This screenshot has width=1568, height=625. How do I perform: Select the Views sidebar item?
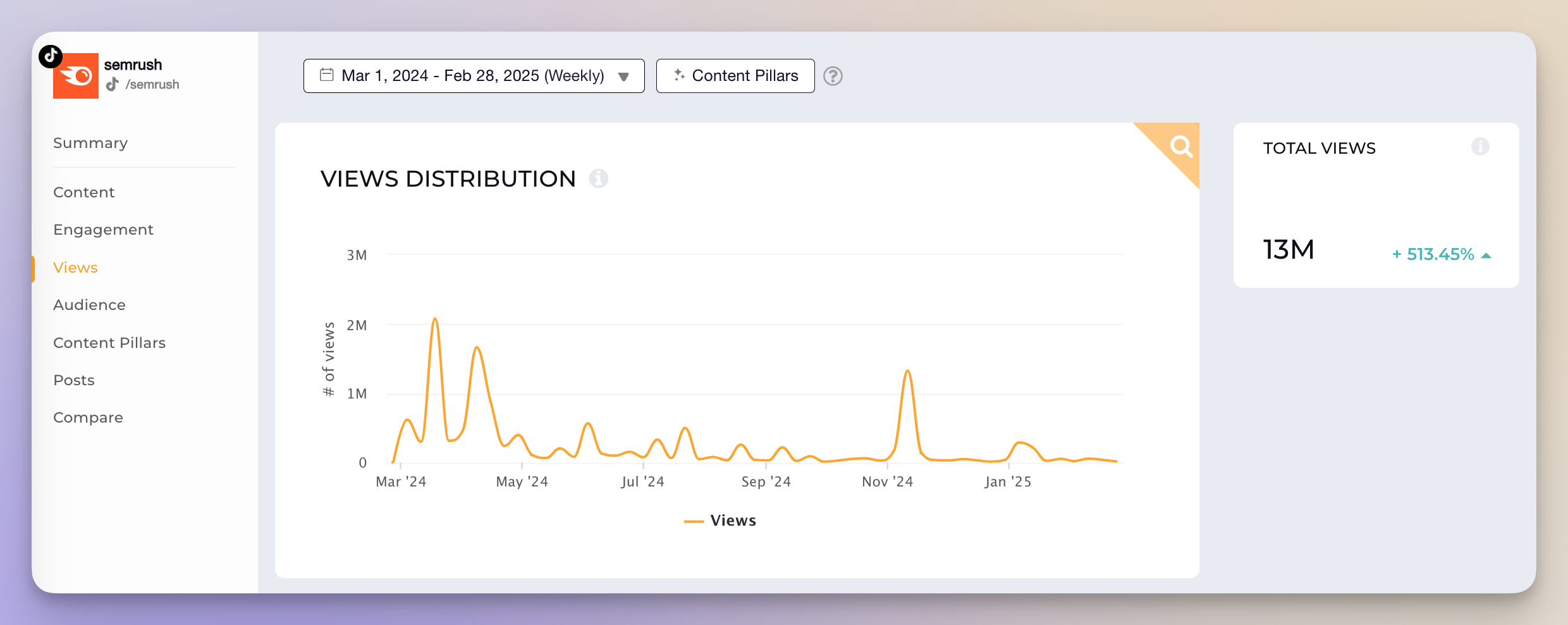[x=75, y=268]
